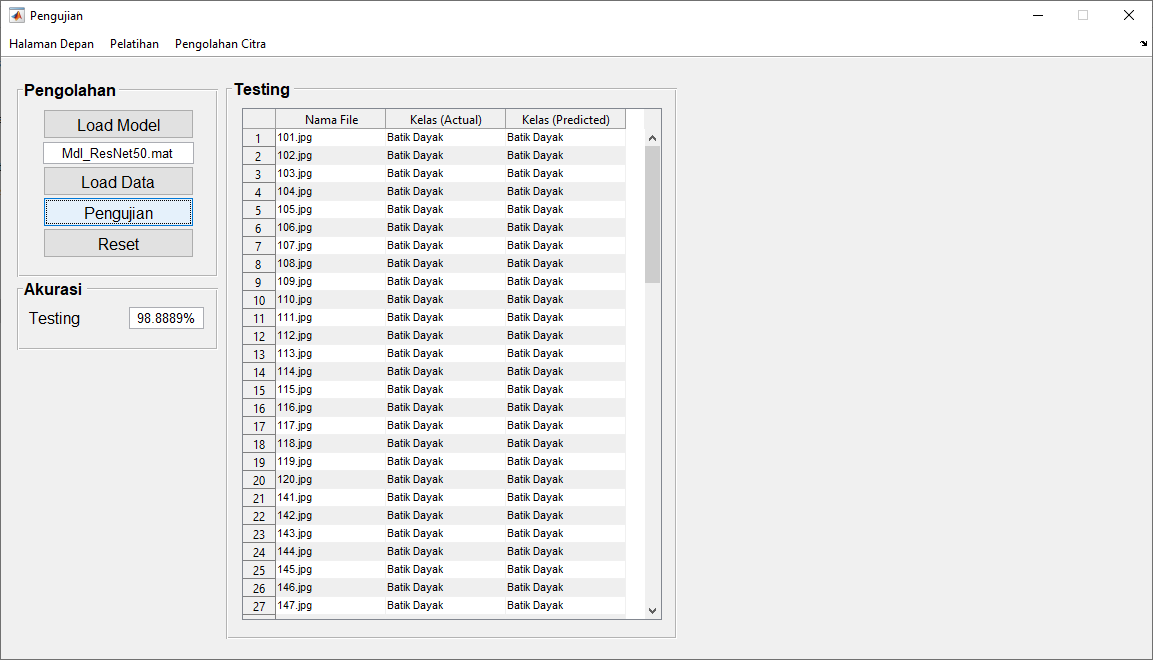The width and height of the screenshot is (1153, 660).
Task: Open the Pengolahan Citra menu
Action: 220,44
